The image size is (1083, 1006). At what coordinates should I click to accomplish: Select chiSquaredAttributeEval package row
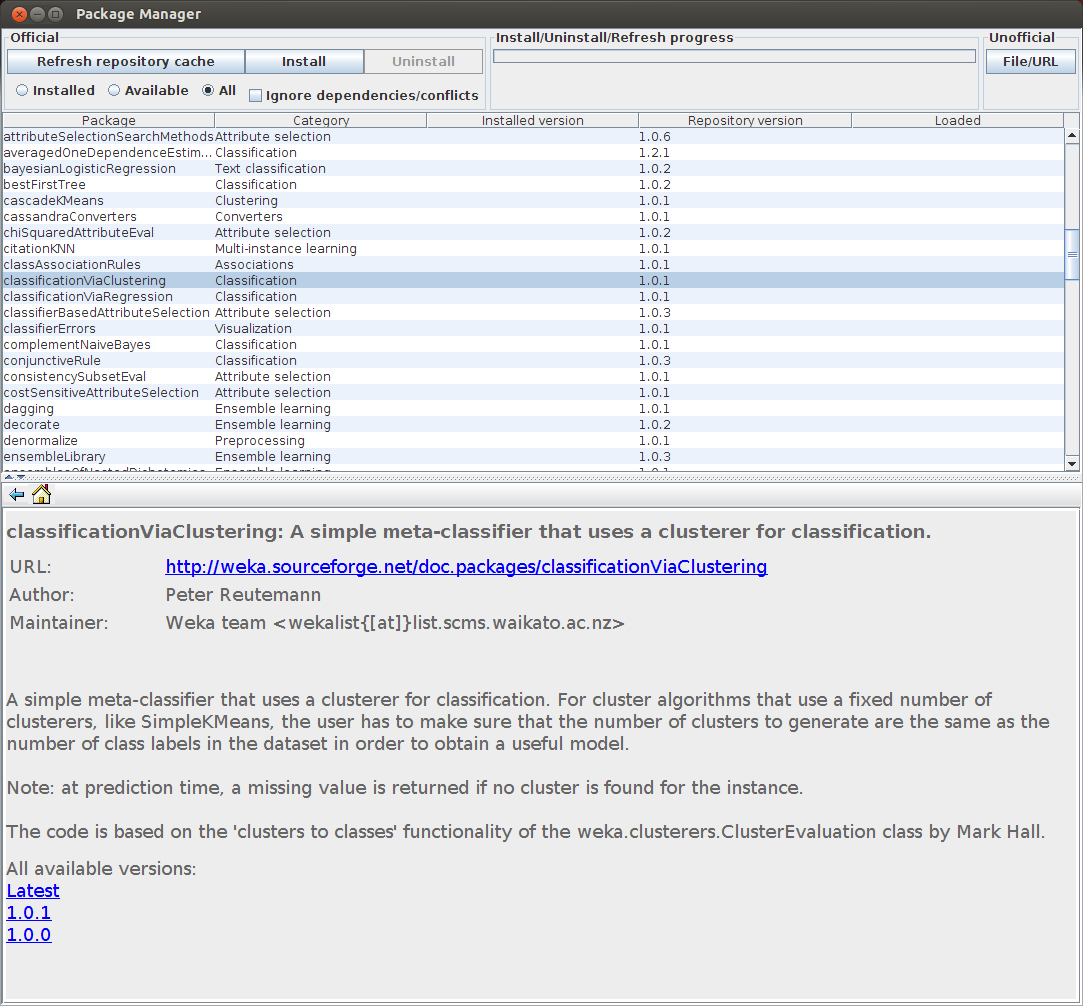pyautogui.click(x=533, y=233)
